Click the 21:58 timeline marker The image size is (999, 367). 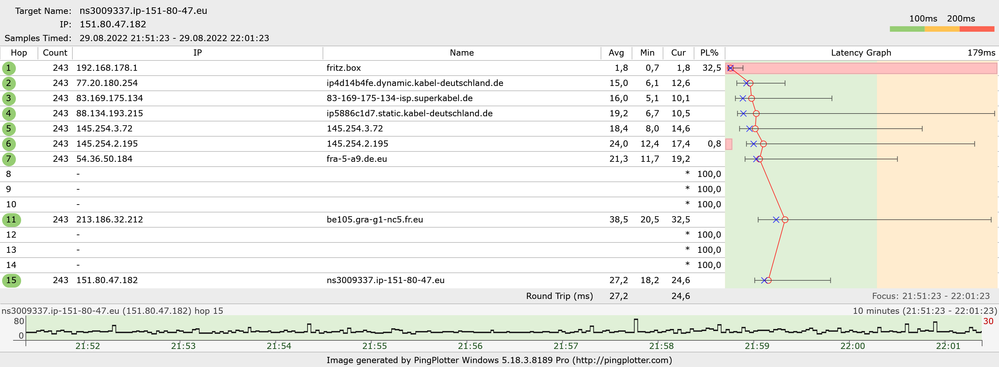[661, 345]
